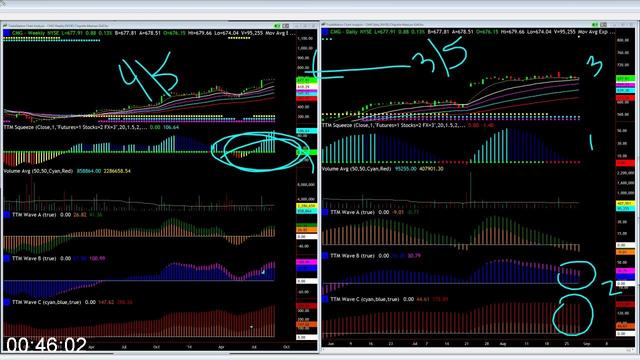Click Jun label on daily time axis
Image resolution: width=640 pixels, height=360 pixels.
tap(331, 344)
